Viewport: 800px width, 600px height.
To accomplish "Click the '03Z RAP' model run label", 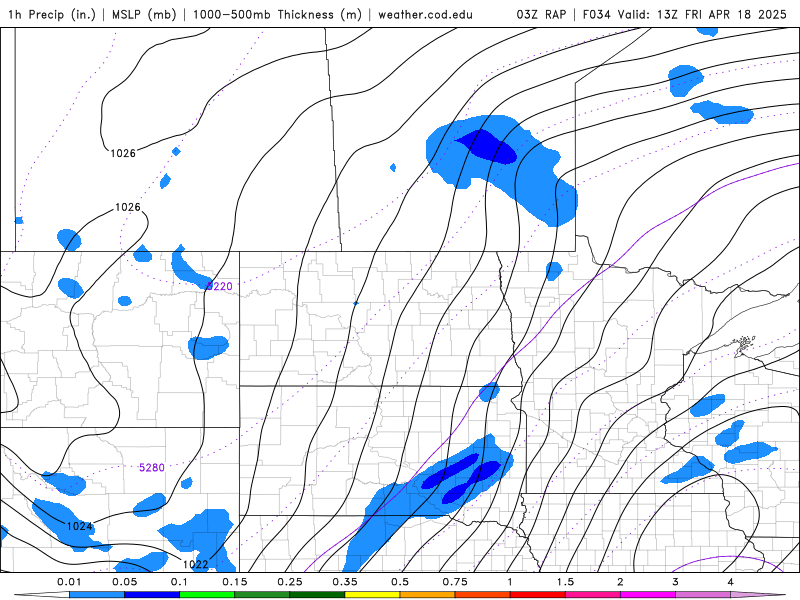I will (541, 14).
